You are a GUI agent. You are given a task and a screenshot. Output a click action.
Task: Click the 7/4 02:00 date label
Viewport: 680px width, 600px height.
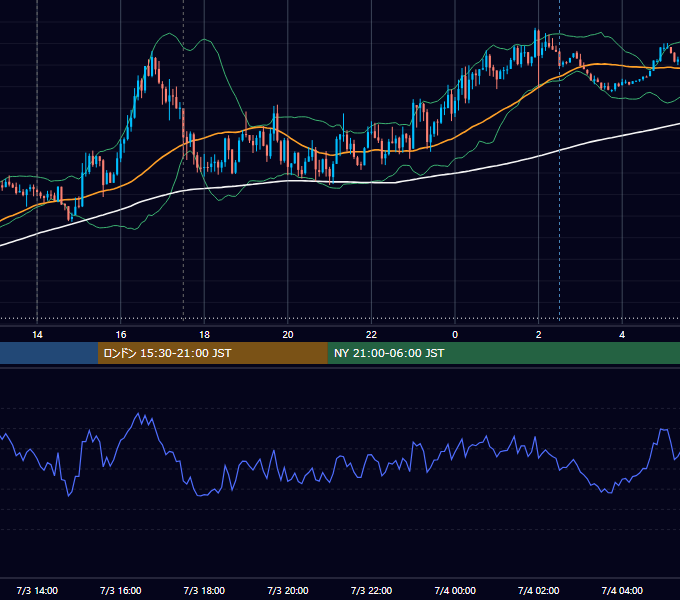[539, 590]
